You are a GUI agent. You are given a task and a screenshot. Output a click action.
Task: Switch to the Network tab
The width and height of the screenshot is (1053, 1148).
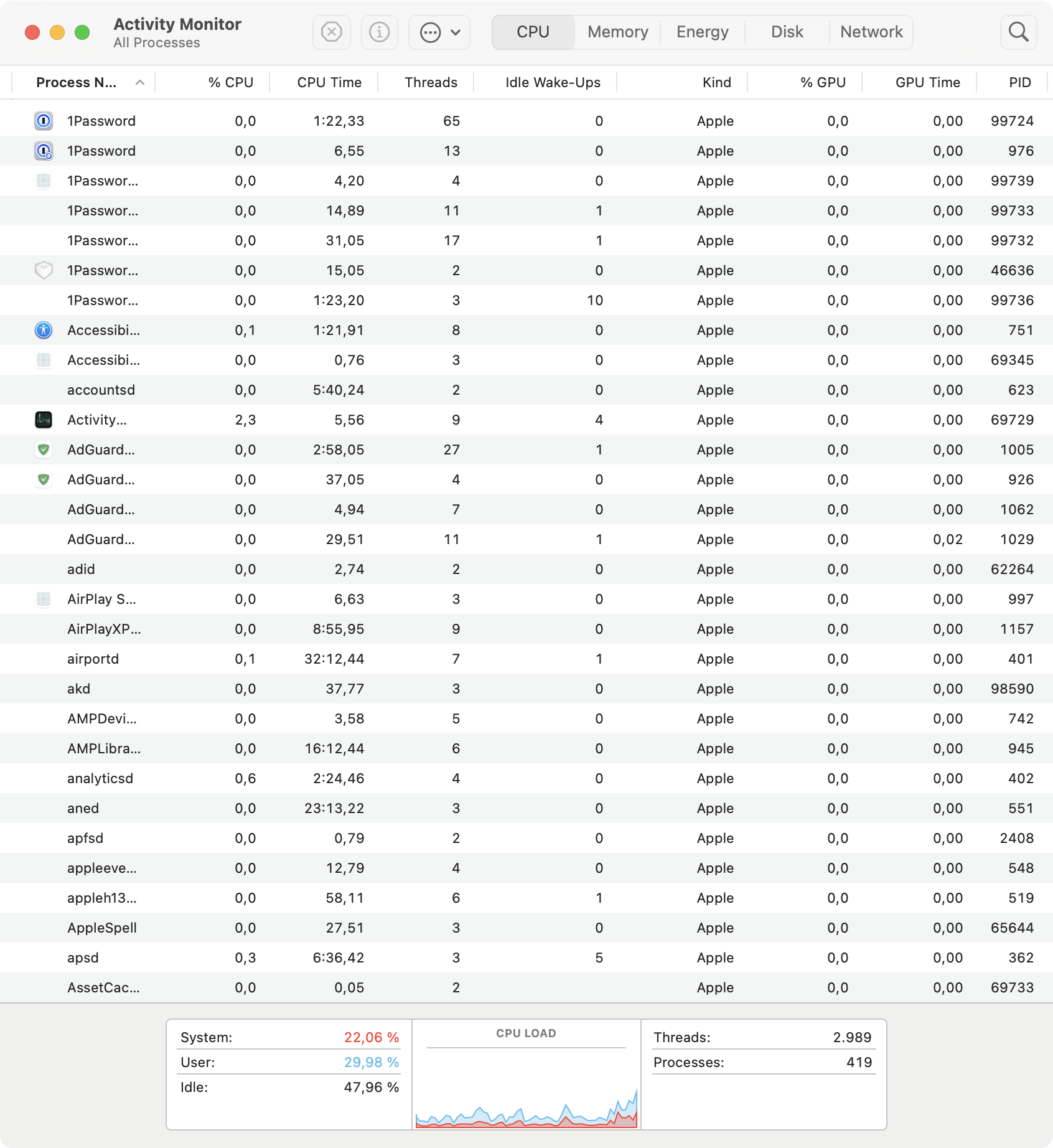point(871,32)
